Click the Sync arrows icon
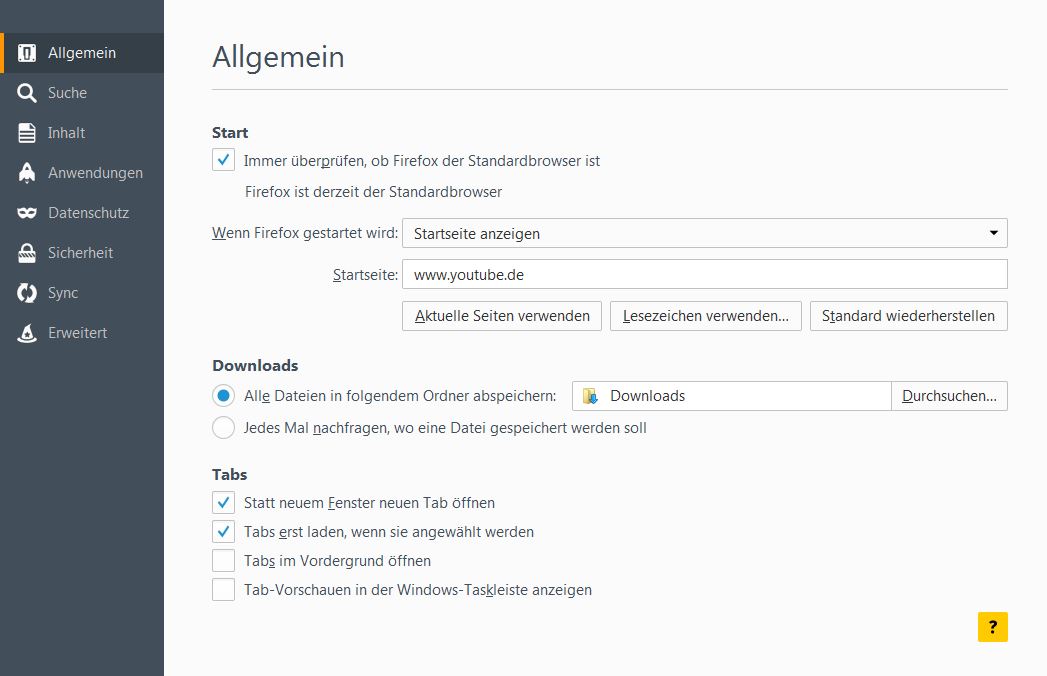 pos(28,293)
